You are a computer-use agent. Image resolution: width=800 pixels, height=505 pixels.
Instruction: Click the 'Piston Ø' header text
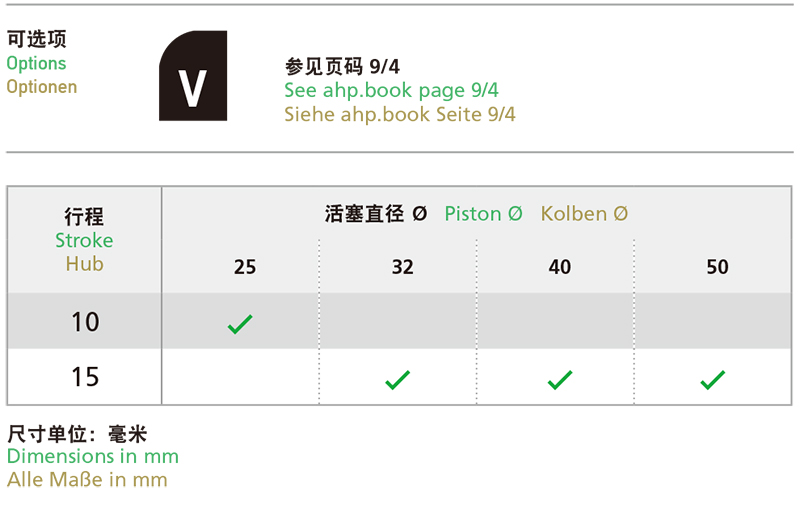click(x=483, y=214)
